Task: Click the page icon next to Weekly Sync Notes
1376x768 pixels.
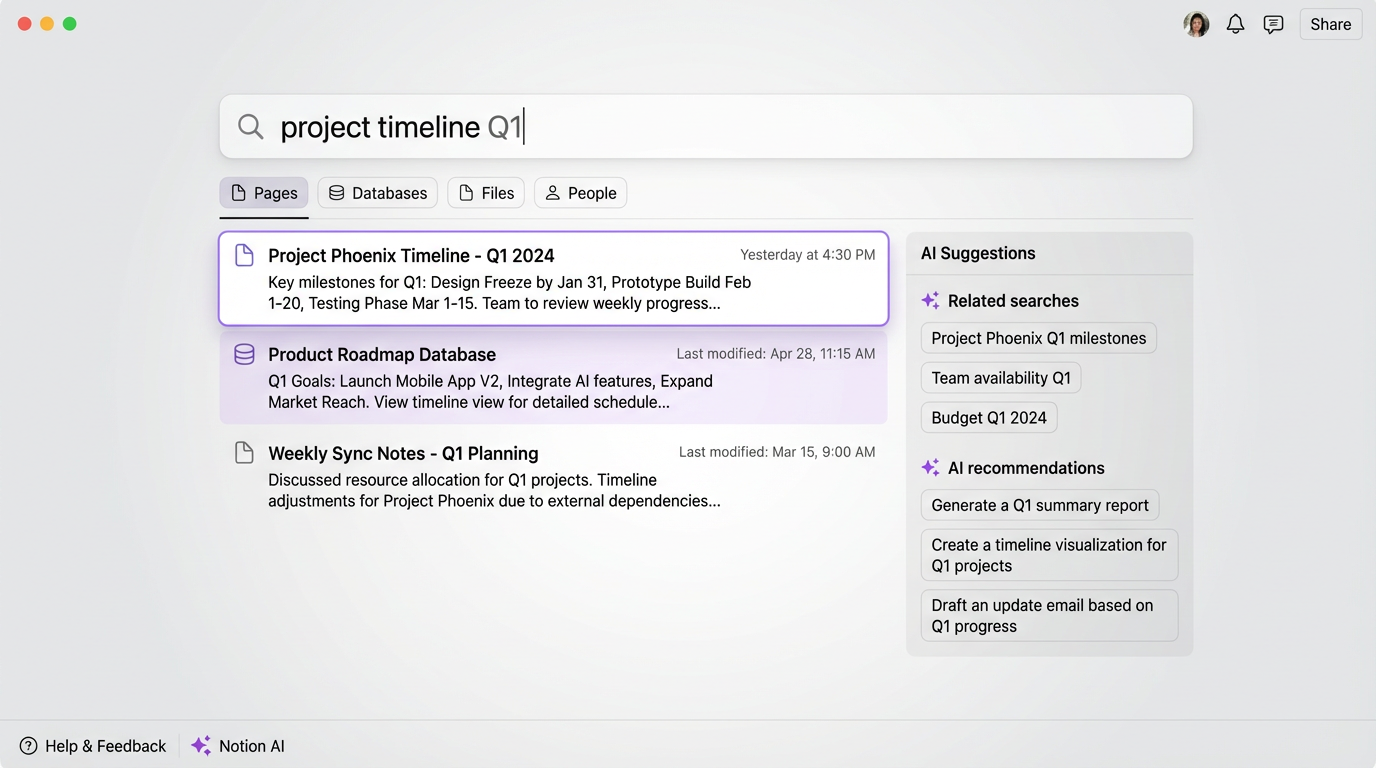Action: (244, 452)
